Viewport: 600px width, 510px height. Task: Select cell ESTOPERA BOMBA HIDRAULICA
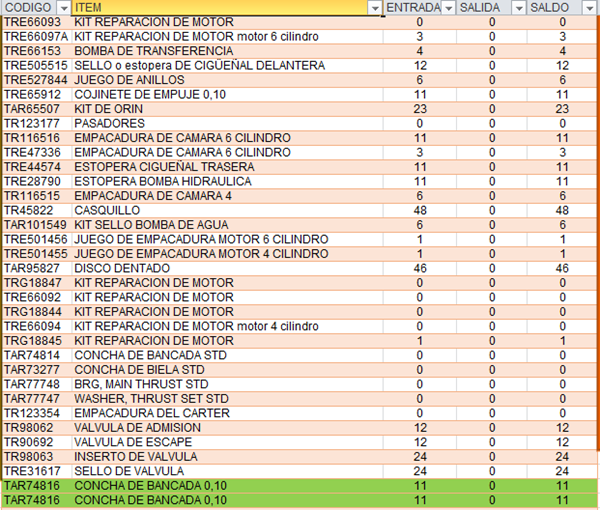[x=227, y=182]
